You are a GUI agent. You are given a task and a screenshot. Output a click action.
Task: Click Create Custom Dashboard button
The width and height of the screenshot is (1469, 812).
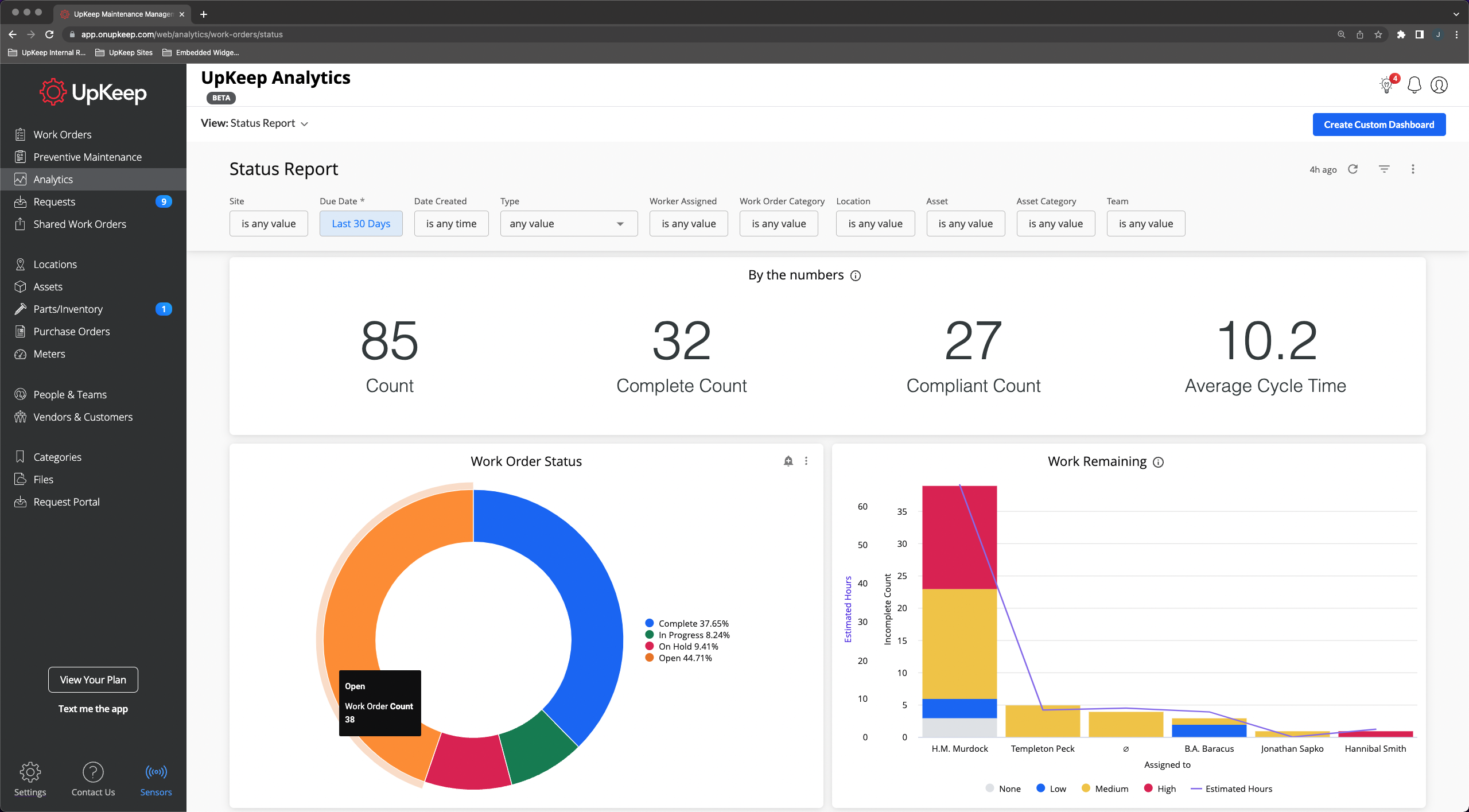tap(1378, 125)
